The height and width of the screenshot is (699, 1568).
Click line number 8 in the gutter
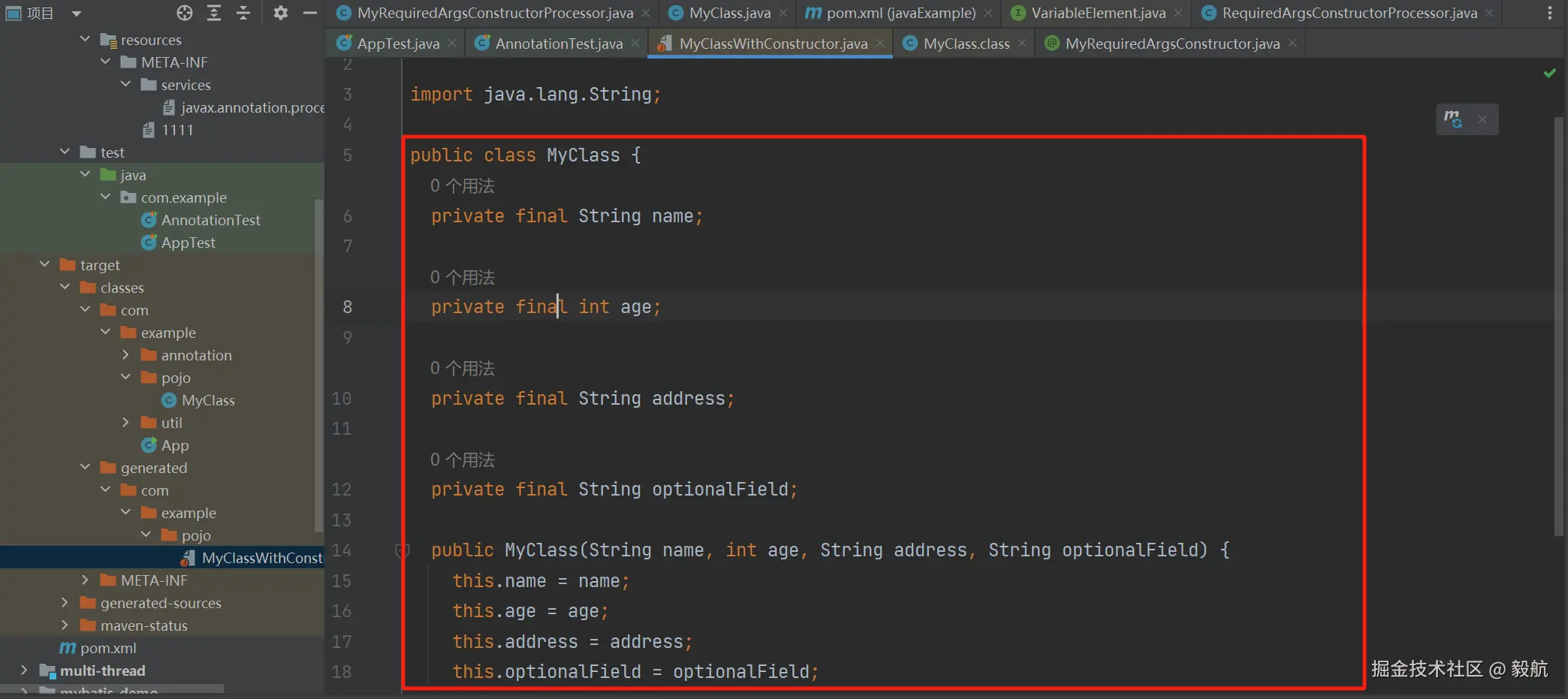(347, 306)
